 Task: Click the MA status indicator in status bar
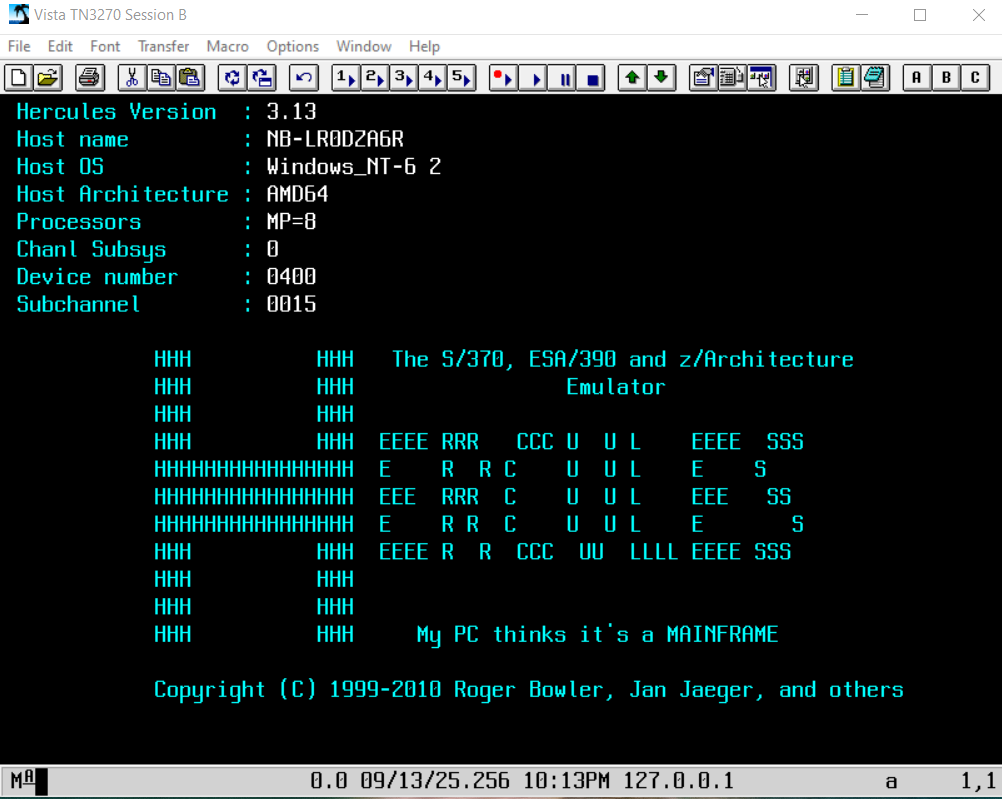[x=23, y=780]
